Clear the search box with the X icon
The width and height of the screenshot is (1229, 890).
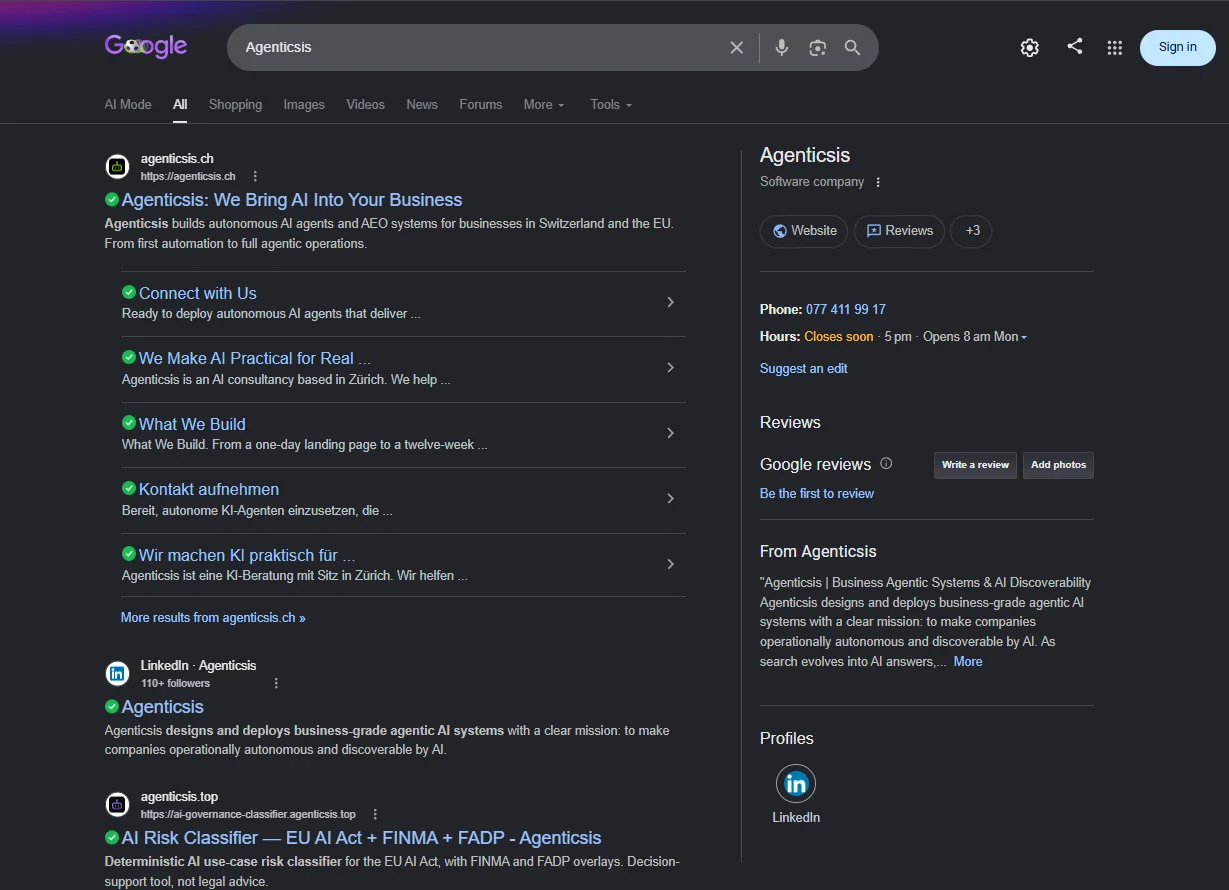coord(737,47)
